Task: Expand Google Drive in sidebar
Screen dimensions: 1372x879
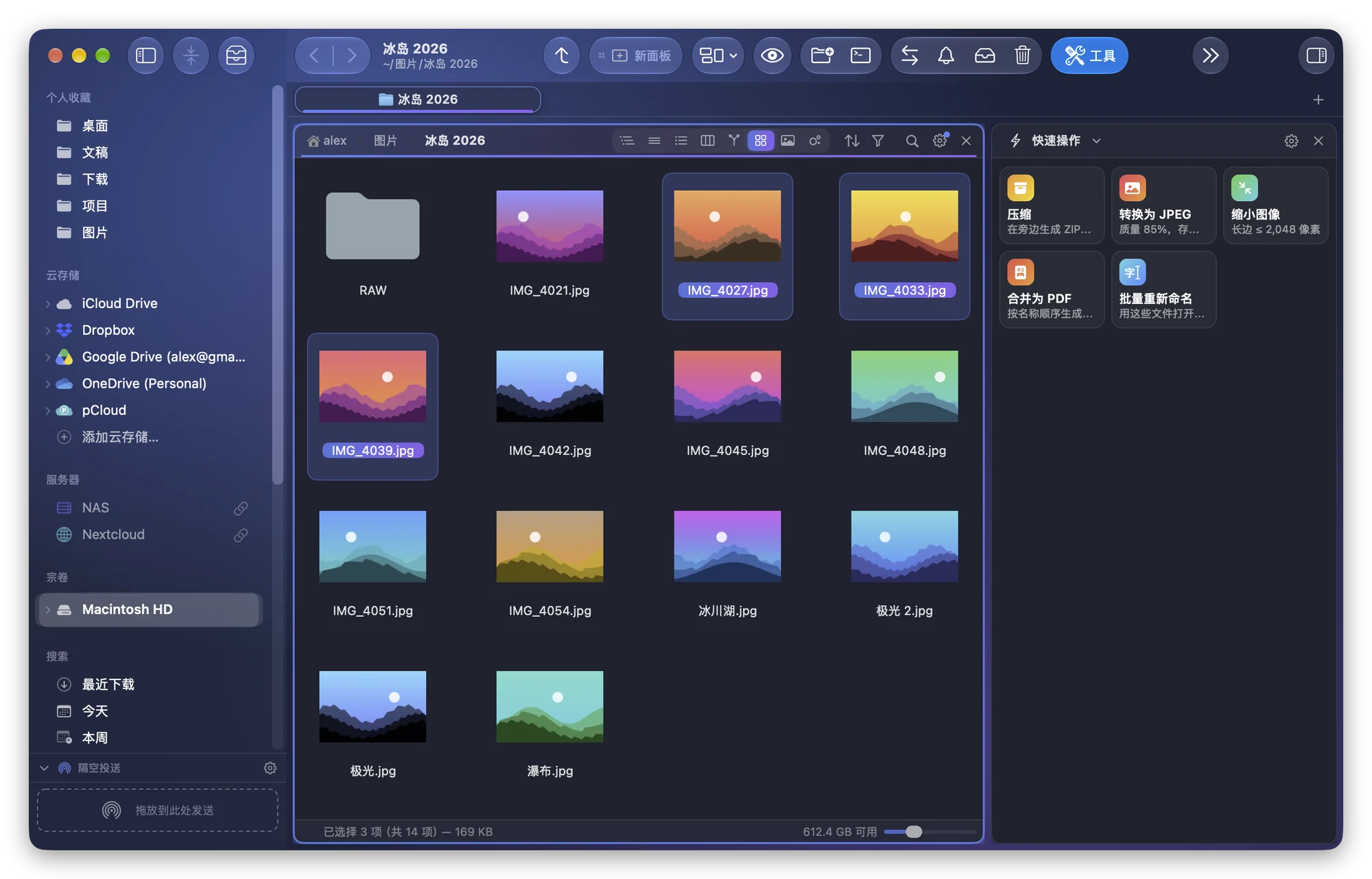Action: [x=47, y=357]
